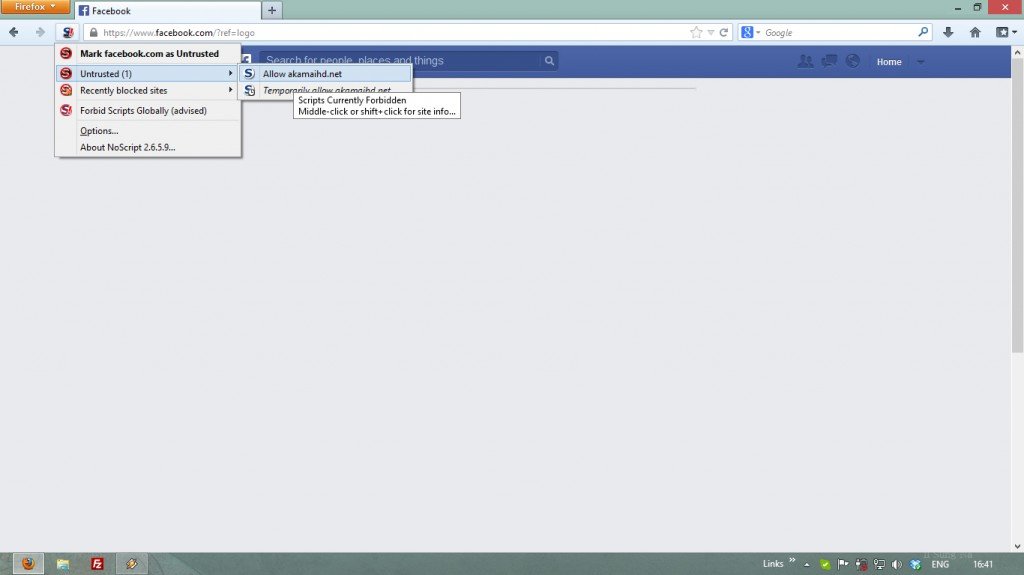The image size is (1024, 575).
Task: Open Facebook messages icon
Action: (829, 61)
